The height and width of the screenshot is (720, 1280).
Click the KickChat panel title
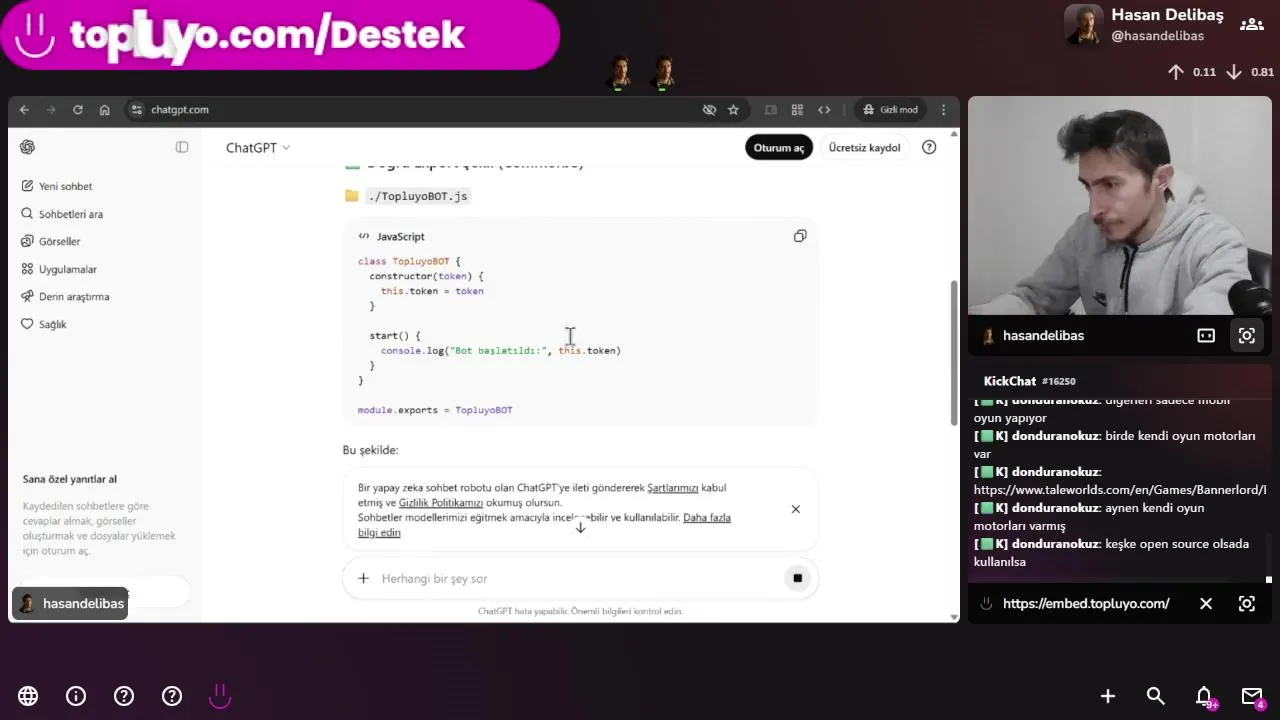click(x=1009, y=381)
